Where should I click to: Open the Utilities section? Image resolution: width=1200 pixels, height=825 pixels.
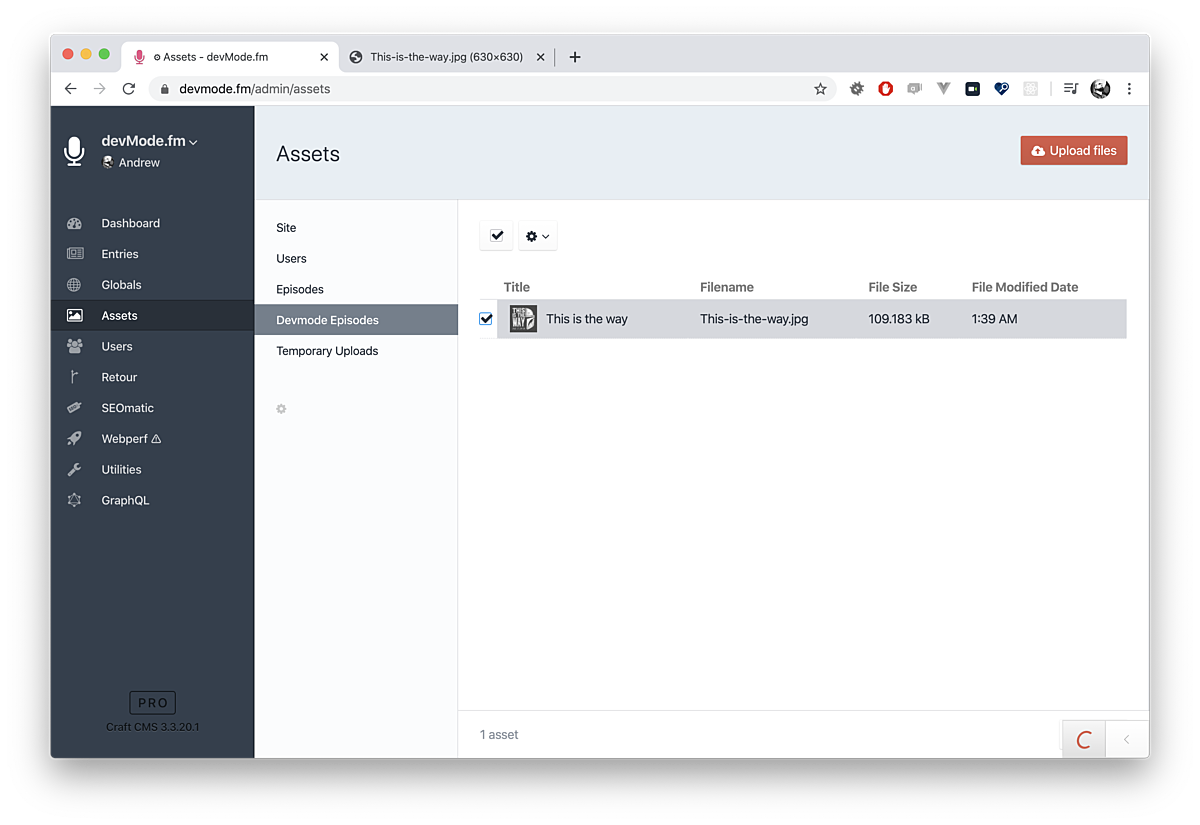click(x=121, y=469)
